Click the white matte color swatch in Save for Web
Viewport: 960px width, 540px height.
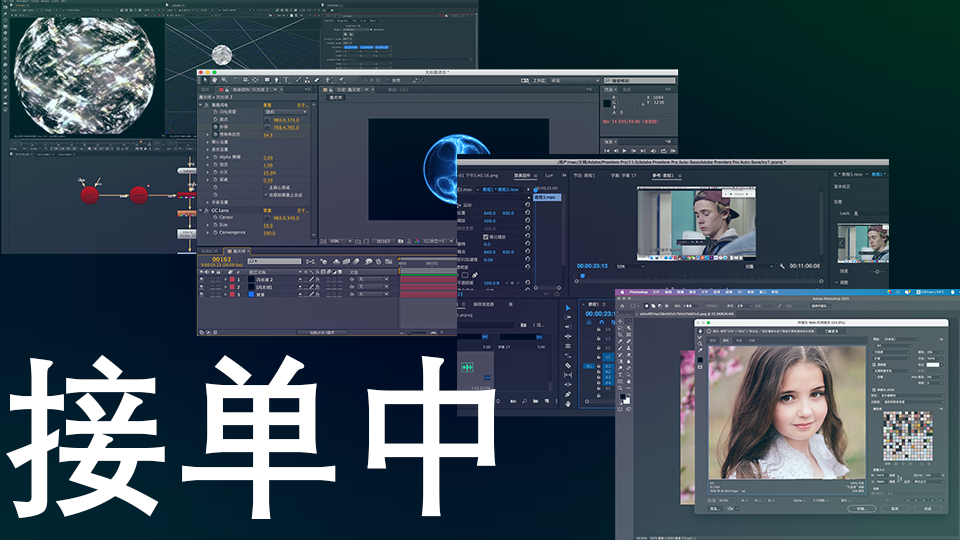[932, 365]
